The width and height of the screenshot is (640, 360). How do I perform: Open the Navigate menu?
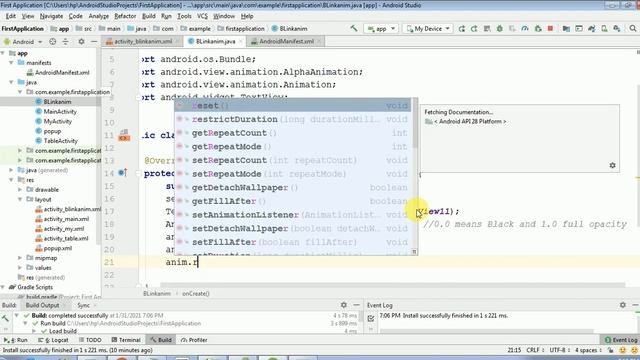click(51, 16)
